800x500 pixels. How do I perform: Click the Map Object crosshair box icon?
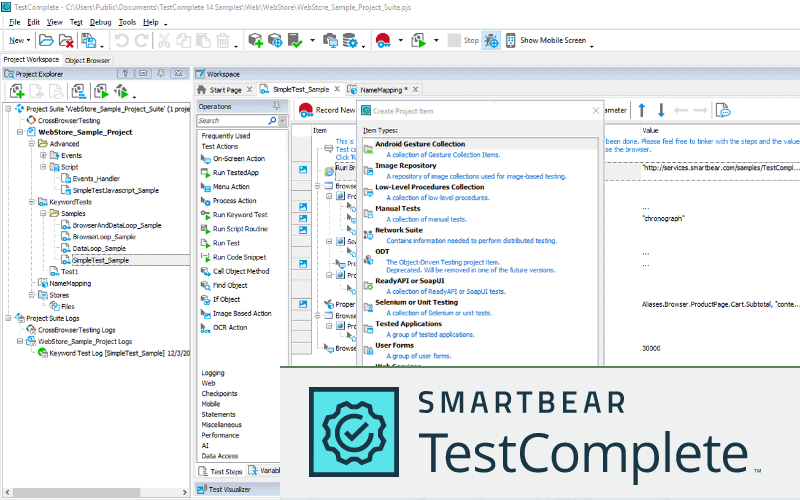tap(275, 40)
